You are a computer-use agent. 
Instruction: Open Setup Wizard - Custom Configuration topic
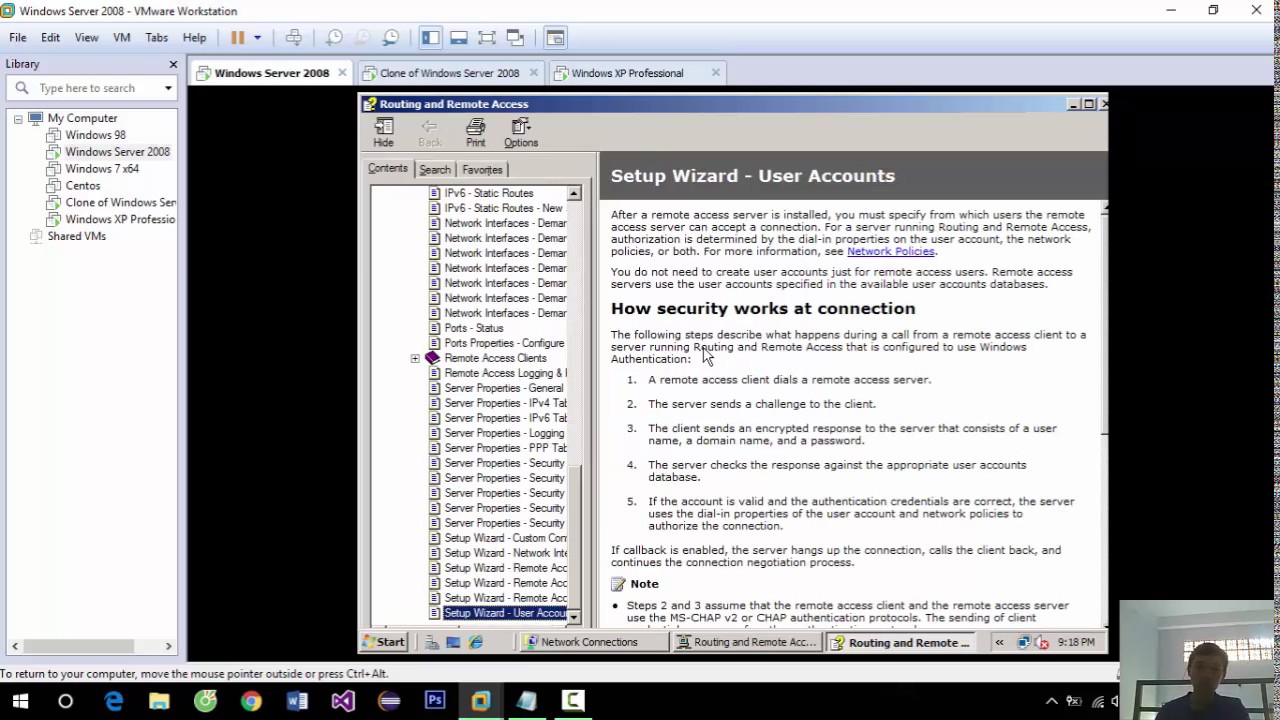coord(505,538)
